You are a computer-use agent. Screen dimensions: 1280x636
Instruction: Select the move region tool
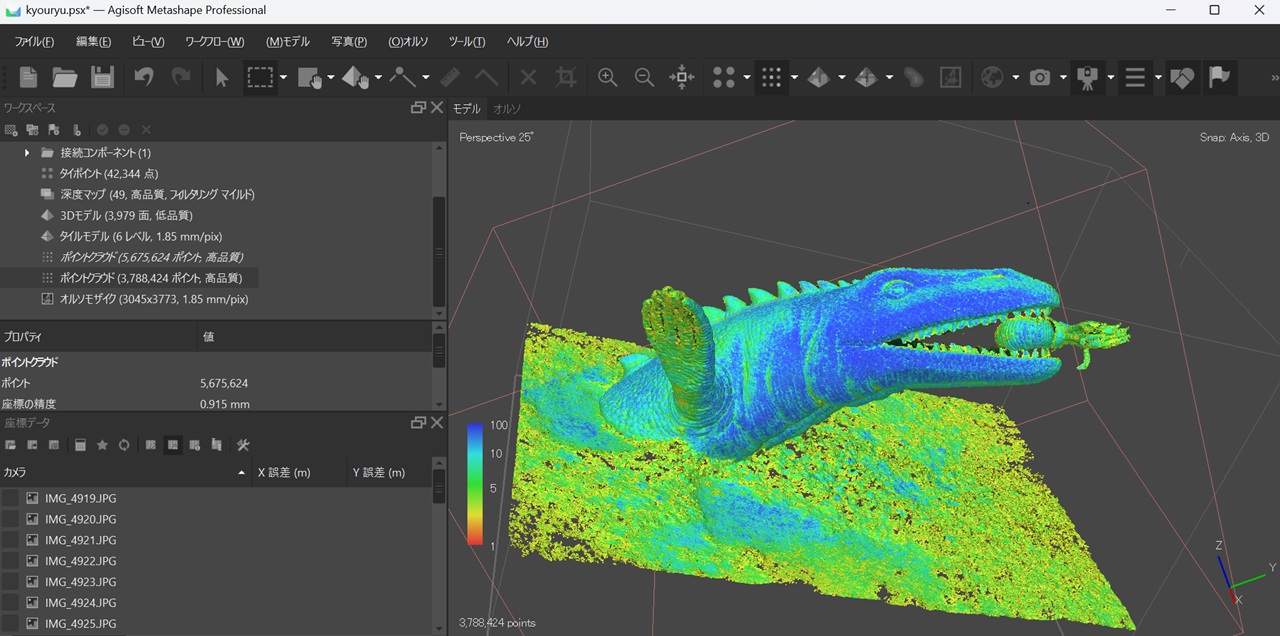[310, 77]
